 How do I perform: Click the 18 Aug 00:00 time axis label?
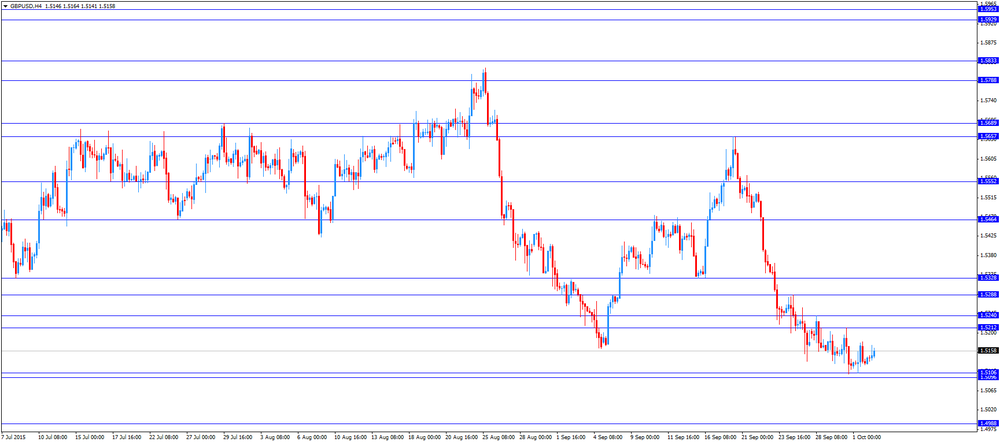coord(423,438)
